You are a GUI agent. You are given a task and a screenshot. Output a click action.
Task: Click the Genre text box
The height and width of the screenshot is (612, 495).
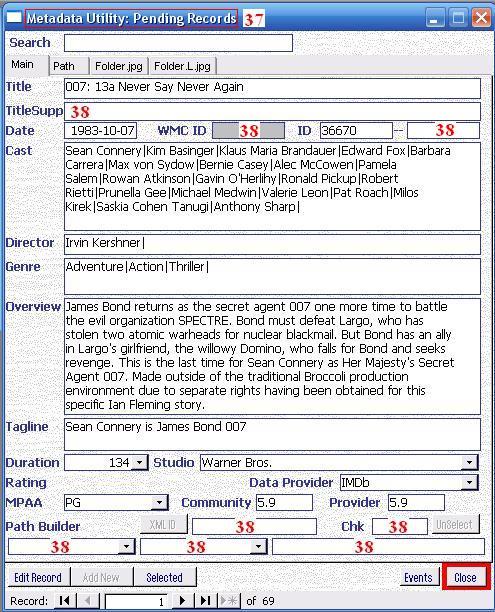click(272, 276)
